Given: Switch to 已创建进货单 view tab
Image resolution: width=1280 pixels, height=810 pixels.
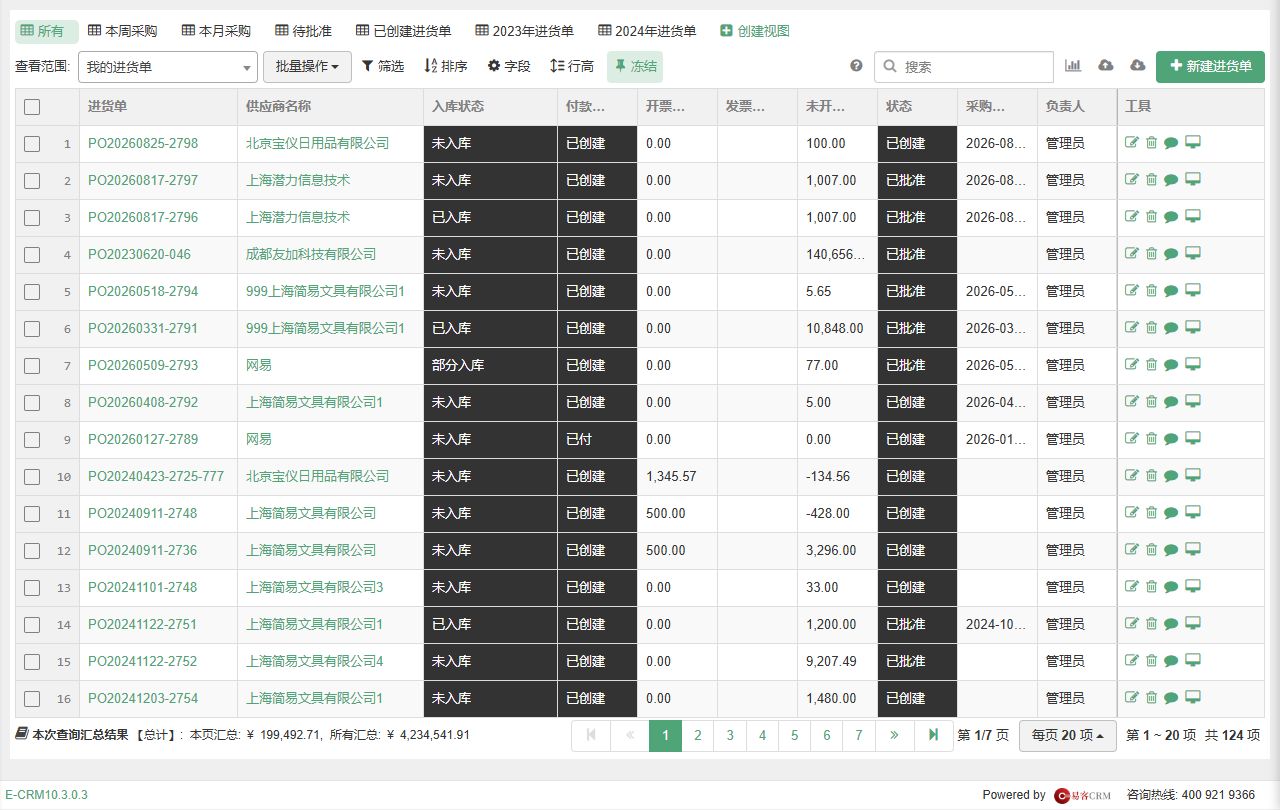Looking at the screenshot, I should [403, 31].
